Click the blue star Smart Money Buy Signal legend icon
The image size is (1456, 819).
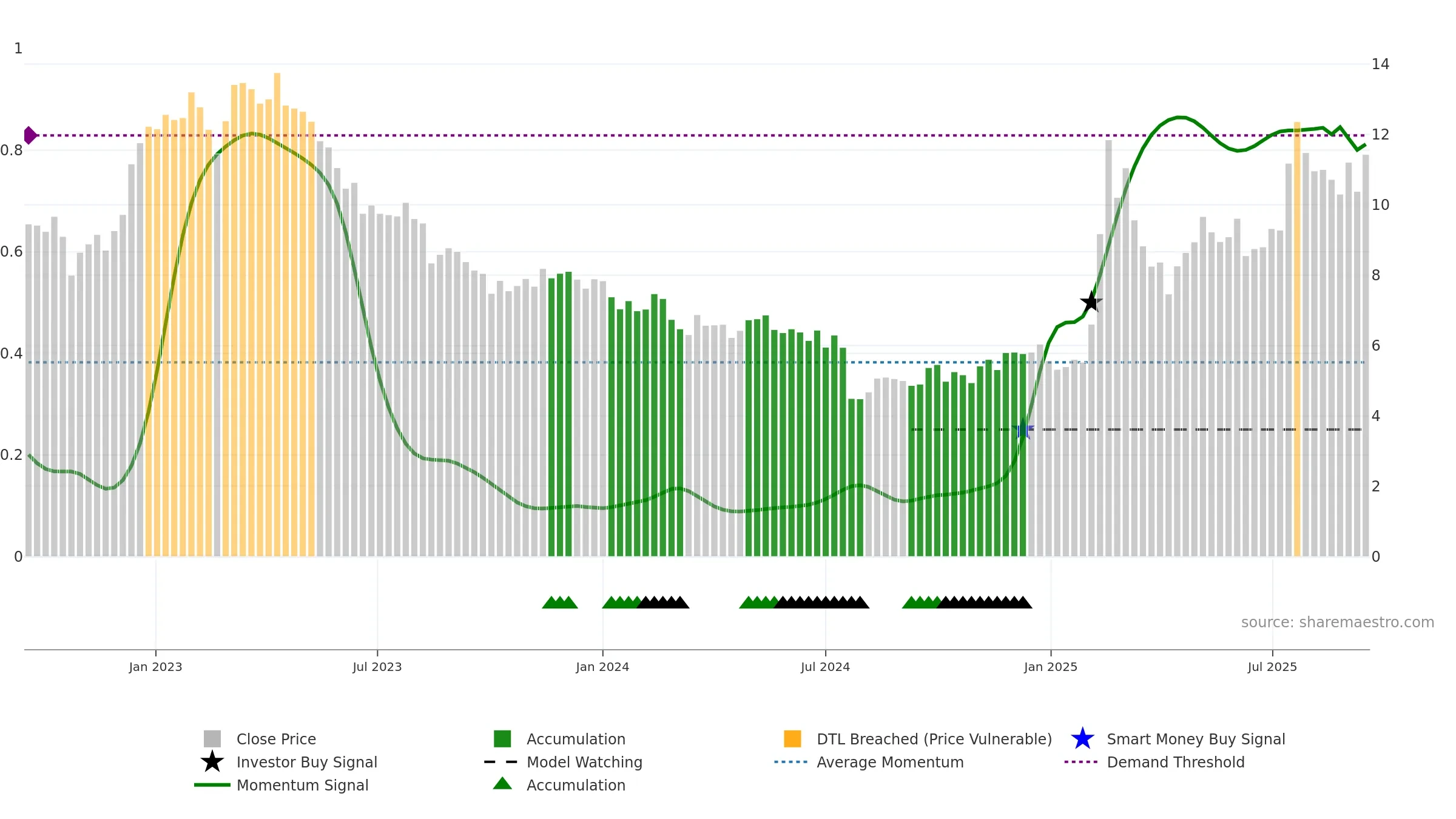1083,738
